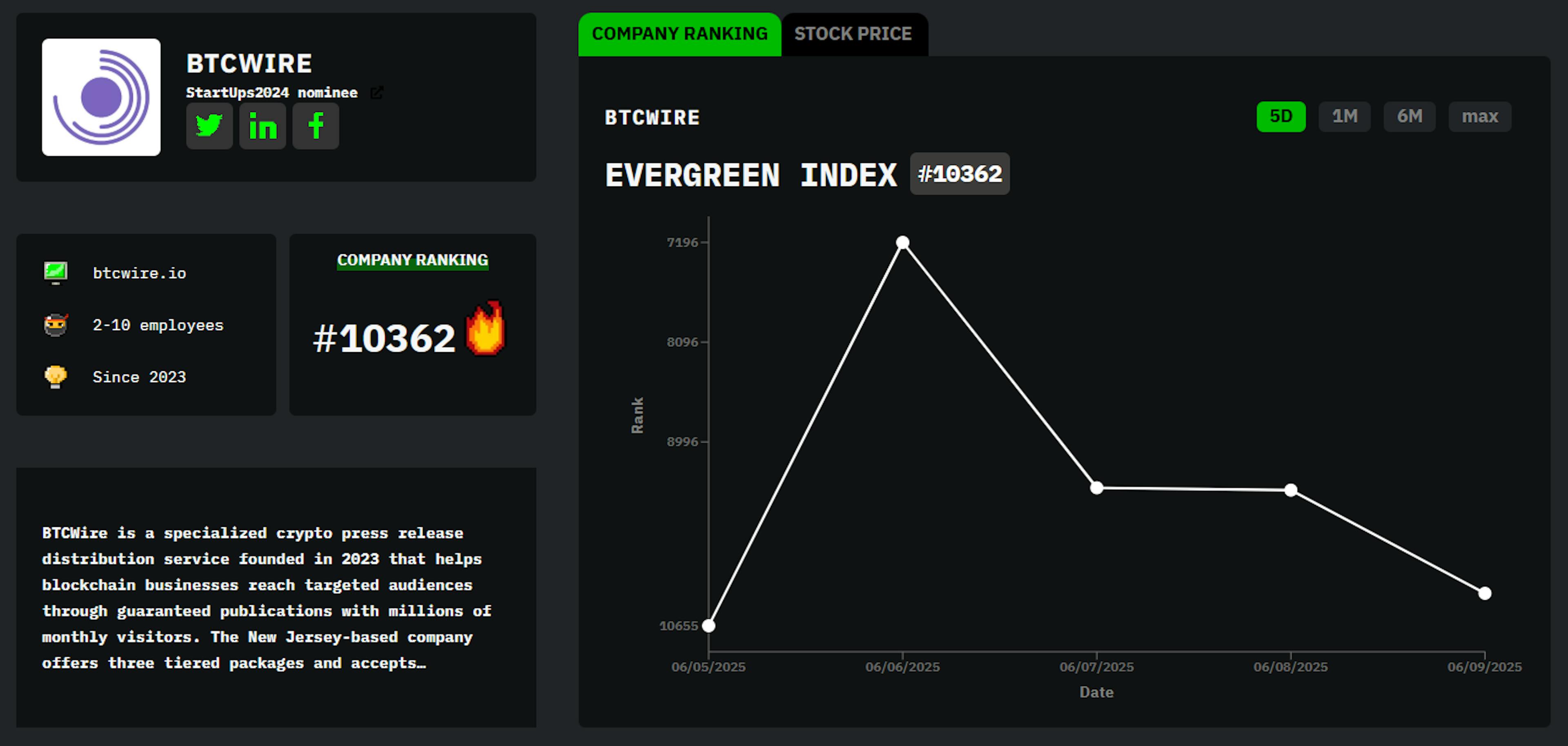Select the 1M time range

coord(1344,116)
